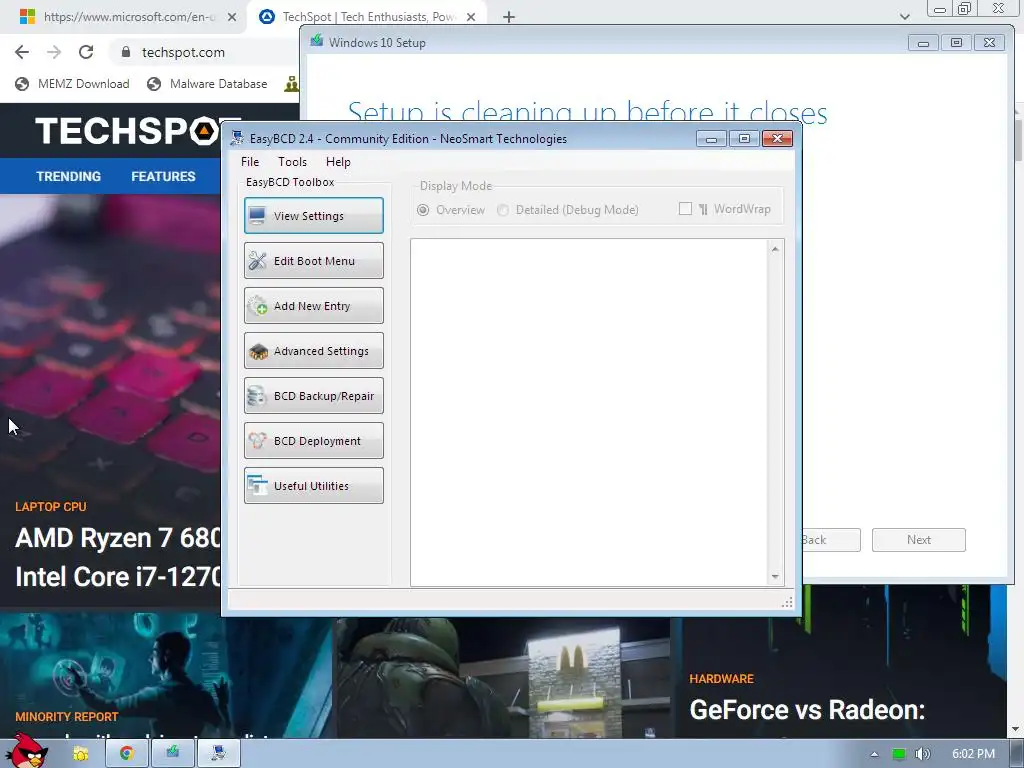Image resolution: width=1024 pixels, height=768 pixels.
Task: Open View Settings in EasyBCD Toolbox
Action: (313, 216)
